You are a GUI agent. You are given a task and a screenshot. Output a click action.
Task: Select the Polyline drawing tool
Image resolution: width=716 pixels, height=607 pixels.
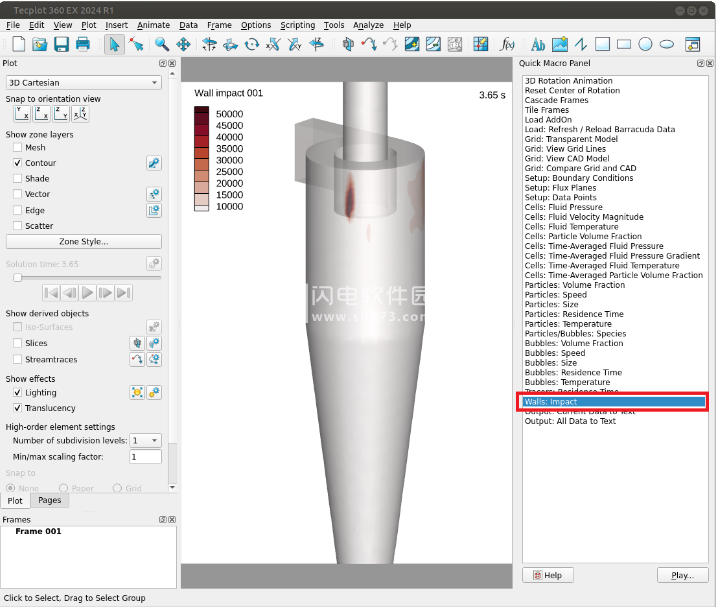[x=581, y=44]
